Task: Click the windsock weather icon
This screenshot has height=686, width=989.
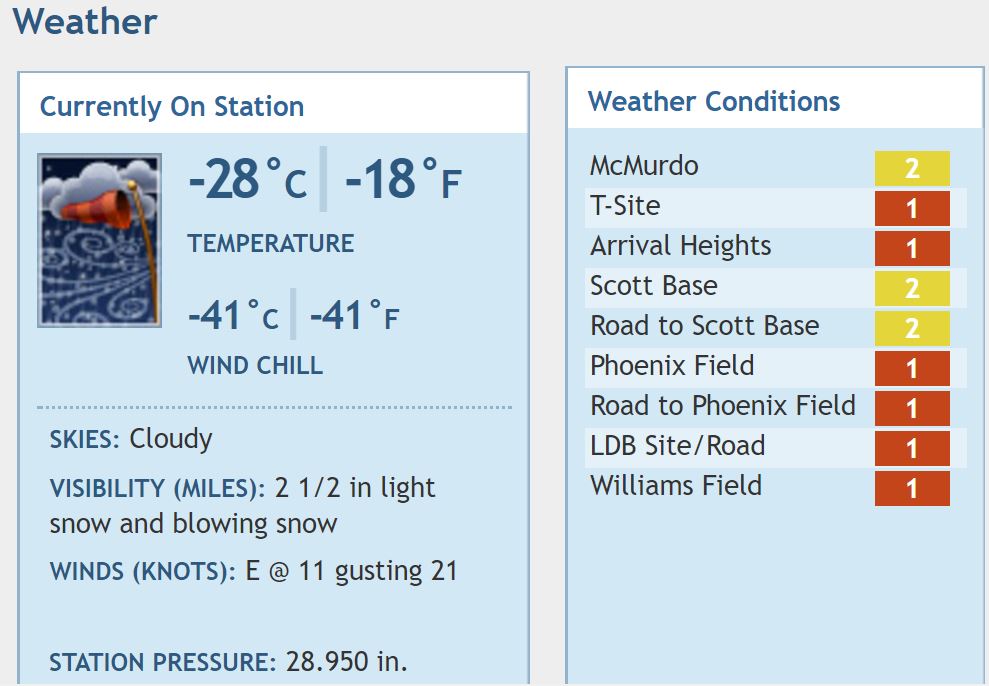Action: click(x=99, y=240)
